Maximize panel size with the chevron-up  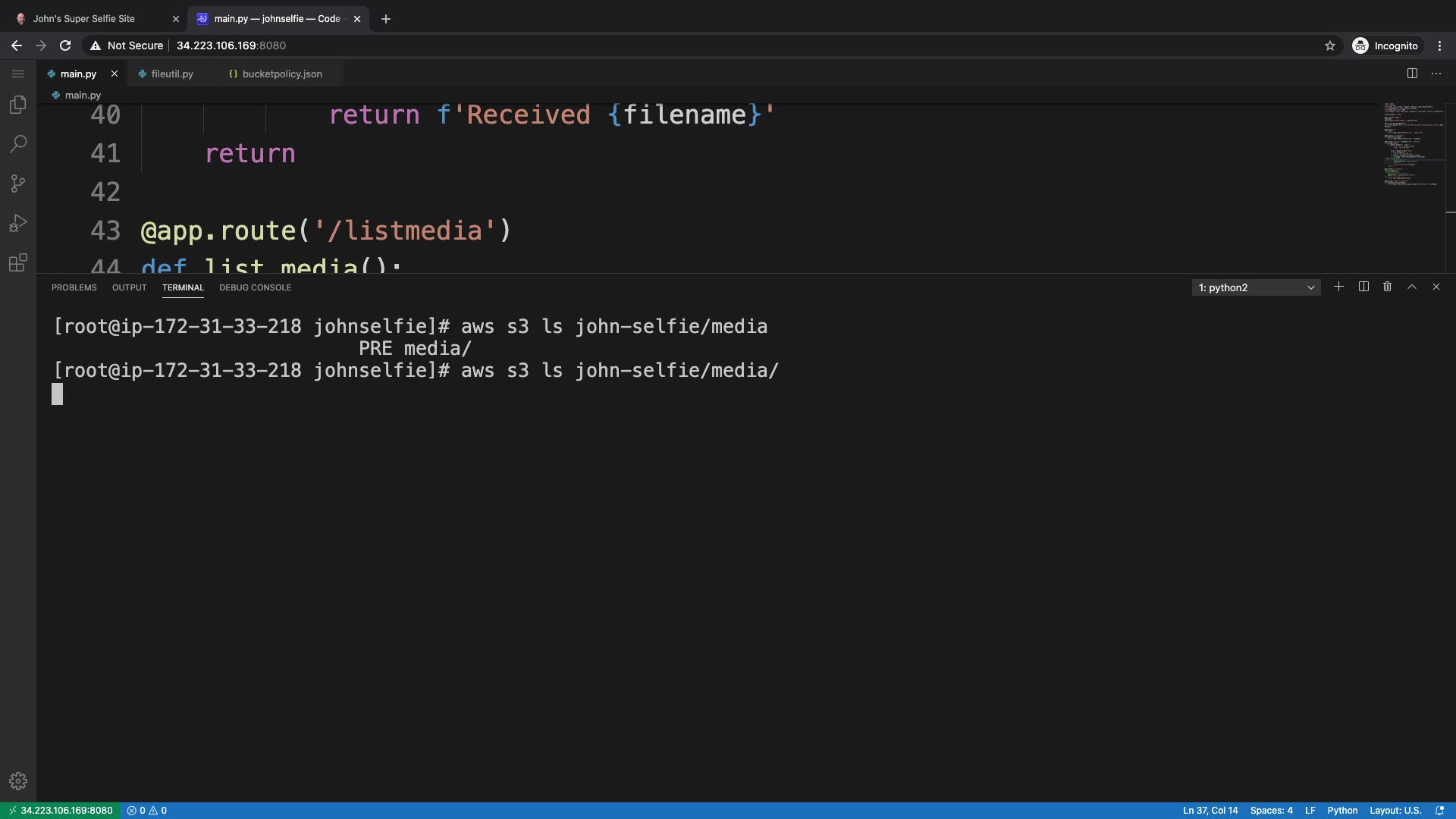[x=1411, y=287]
